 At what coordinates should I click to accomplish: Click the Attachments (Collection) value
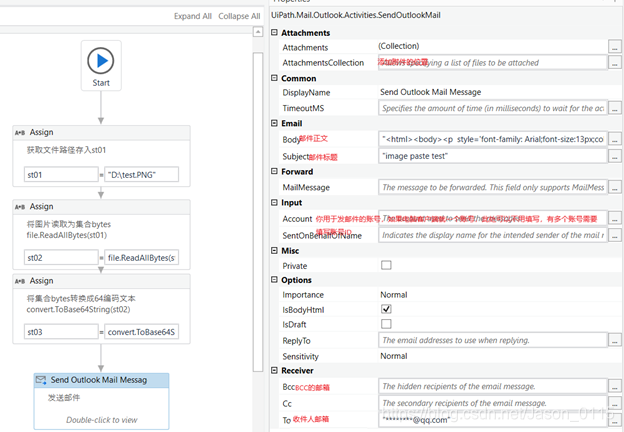tap(398, 46)
